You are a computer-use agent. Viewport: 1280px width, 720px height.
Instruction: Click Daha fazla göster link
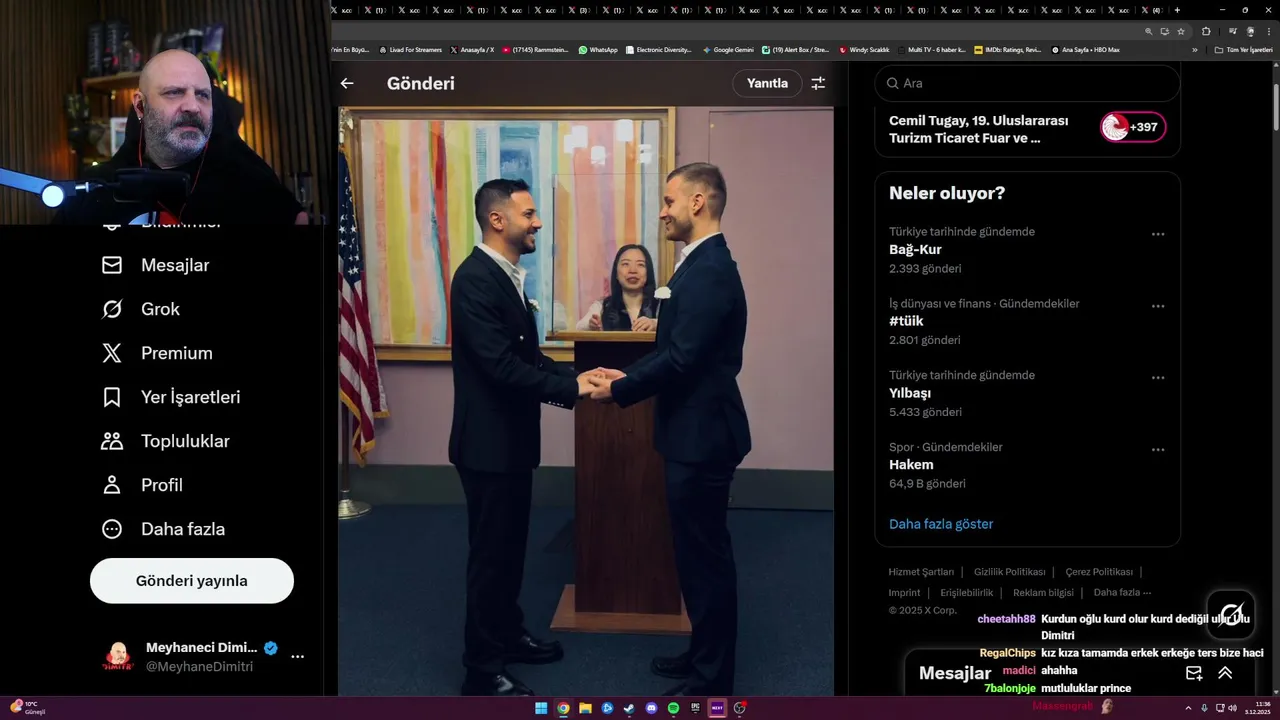(x=941, y=524)
